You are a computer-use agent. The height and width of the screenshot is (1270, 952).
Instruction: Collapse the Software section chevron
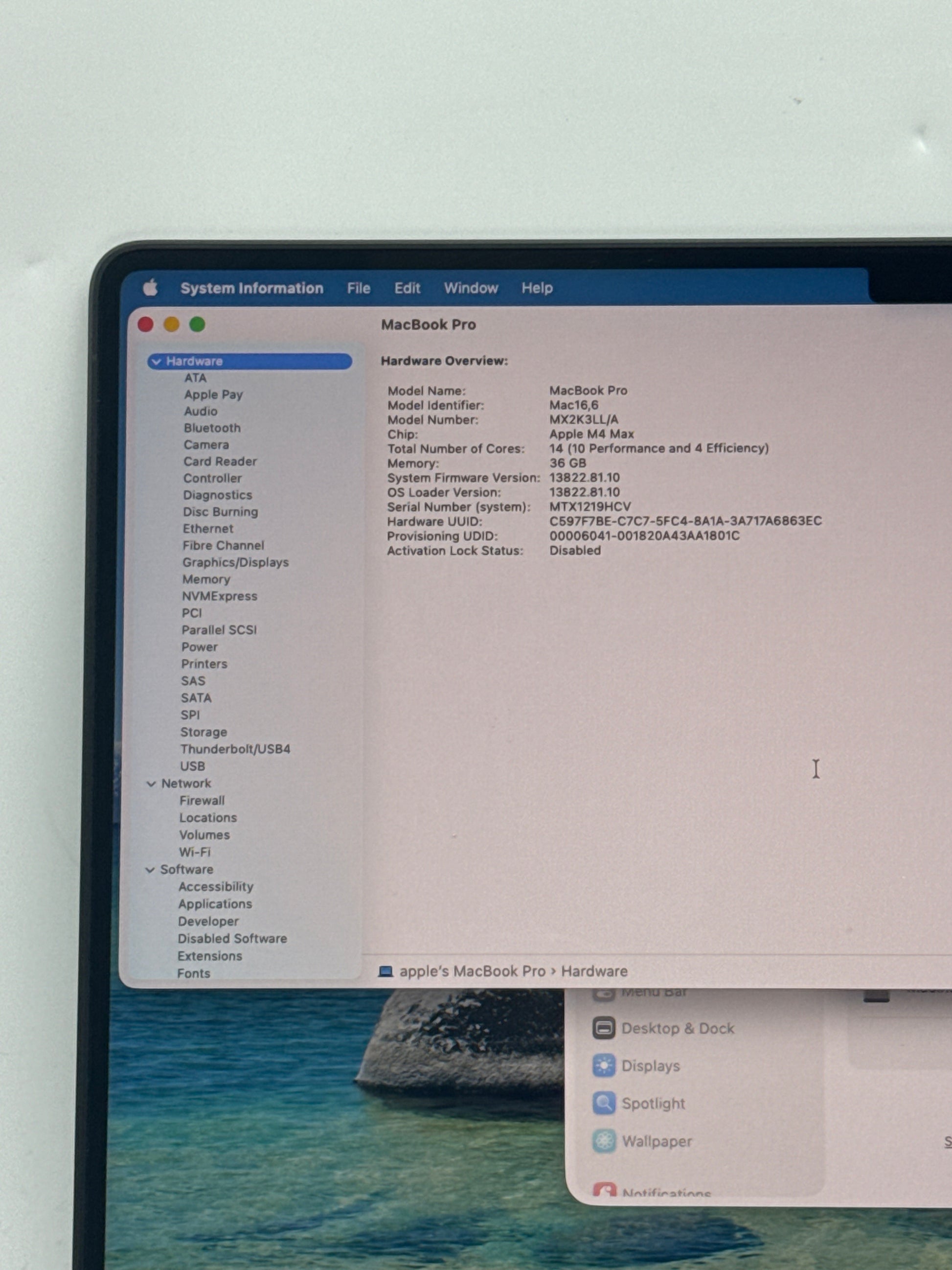[150, 870]
